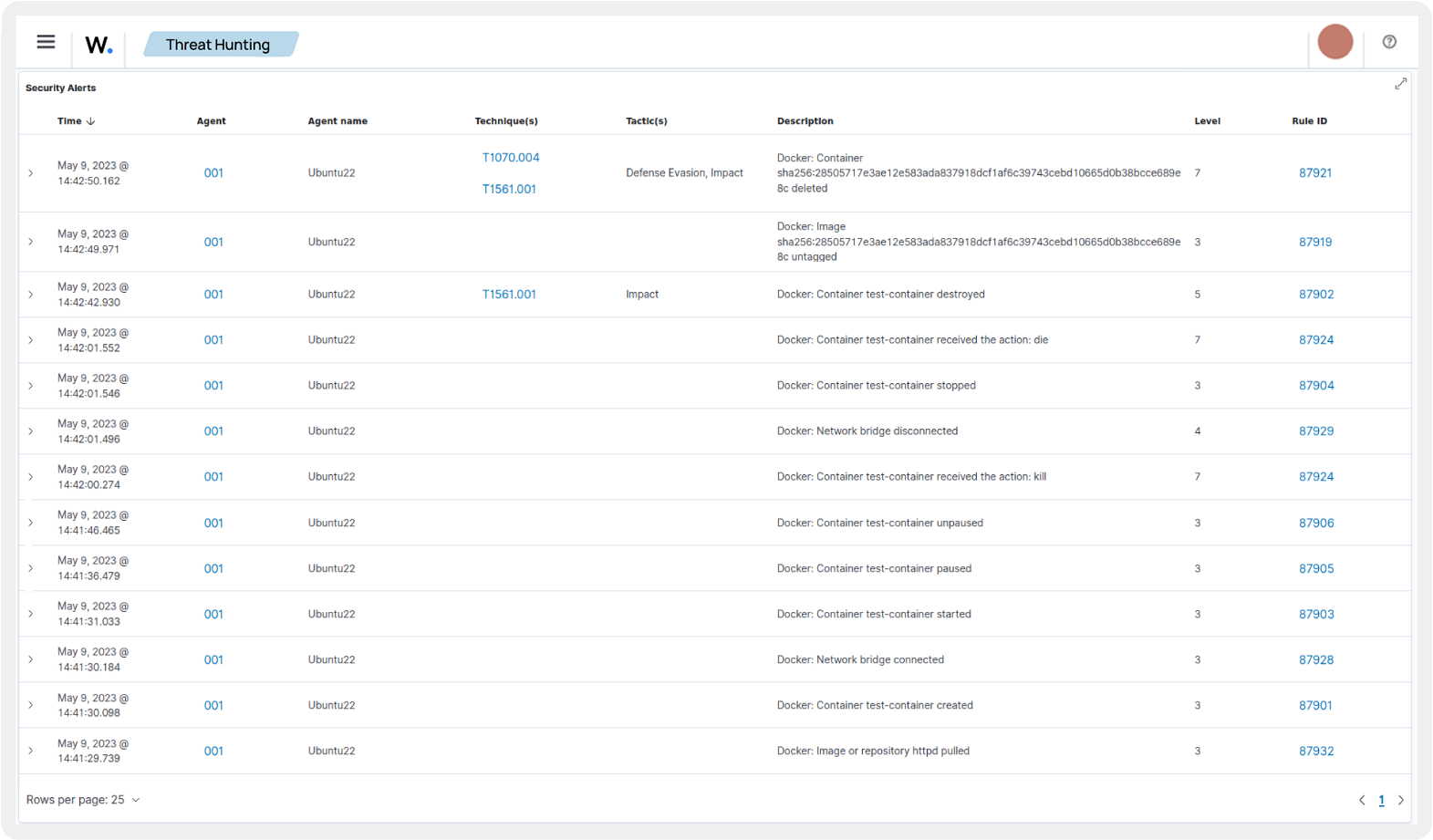This screenshot has width=1433, height=840.
Task: Open the help icon menu
Action: tap(1389, 42)
